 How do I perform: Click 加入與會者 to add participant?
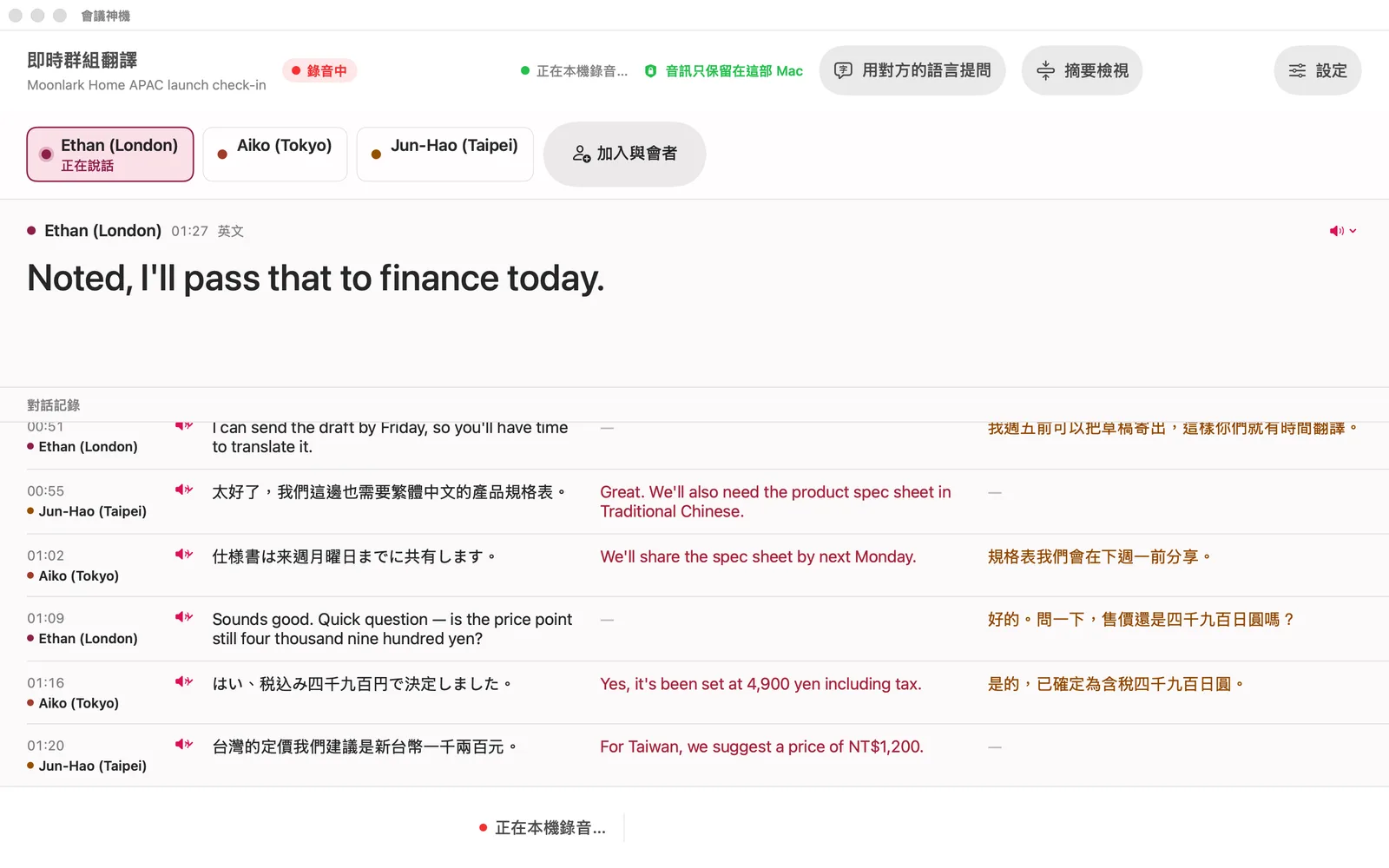tap(624, 154)
